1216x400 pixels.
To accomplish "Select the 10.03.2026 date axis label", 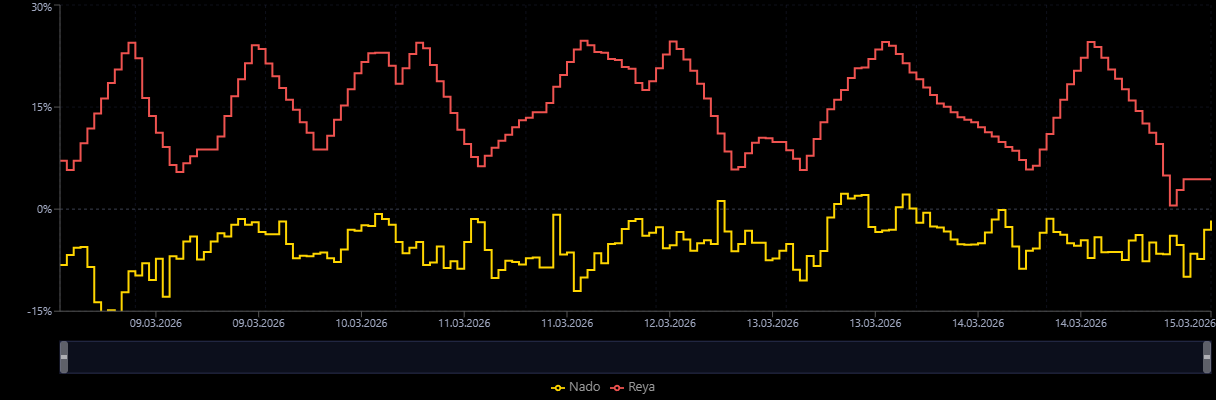I will tap(361, 323).
